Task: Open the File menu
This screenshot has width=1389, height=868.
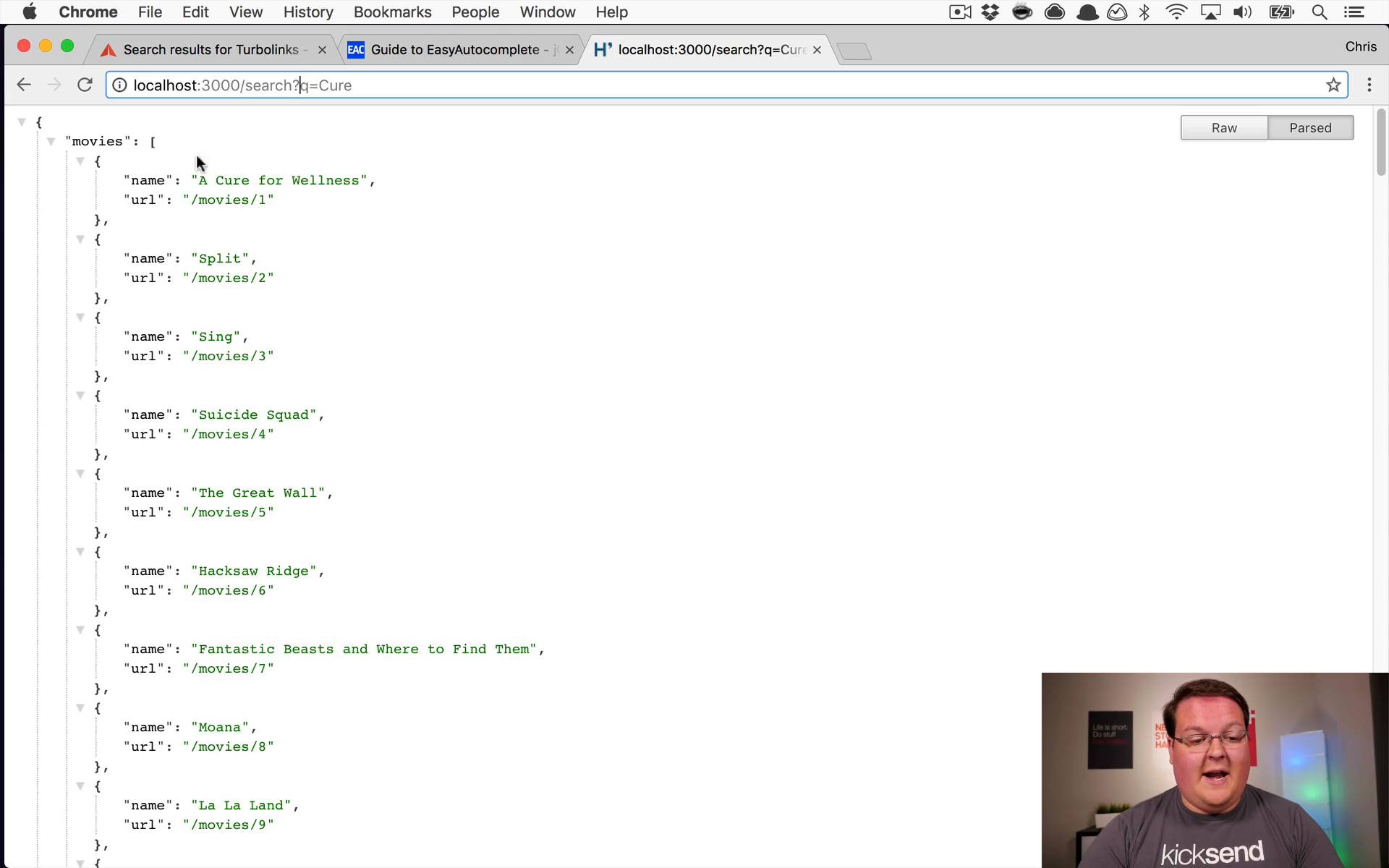Action: coord(150,12)
